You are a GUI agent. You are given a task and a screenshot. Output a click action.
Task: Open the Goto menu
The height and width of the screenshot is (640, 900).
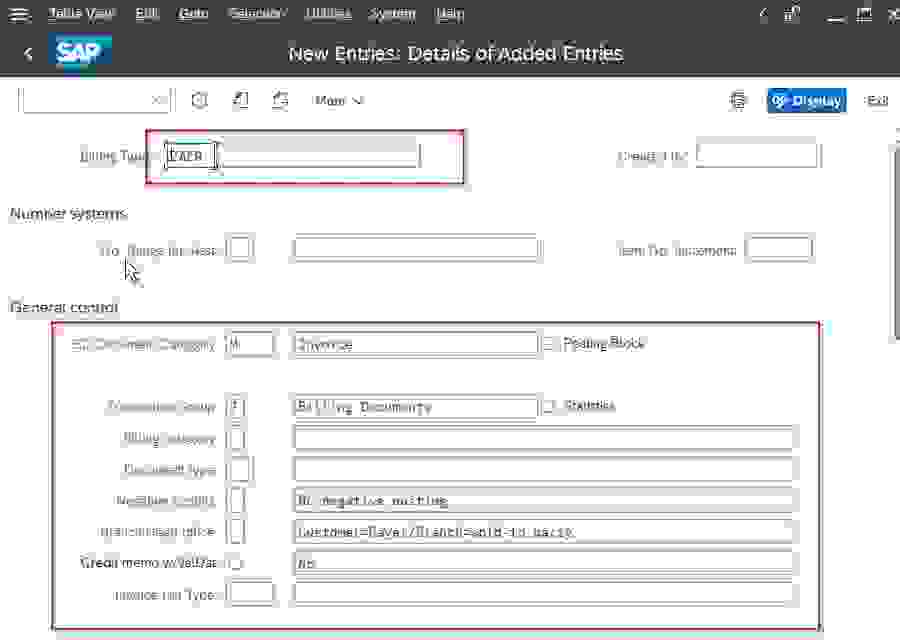(192, 13)
